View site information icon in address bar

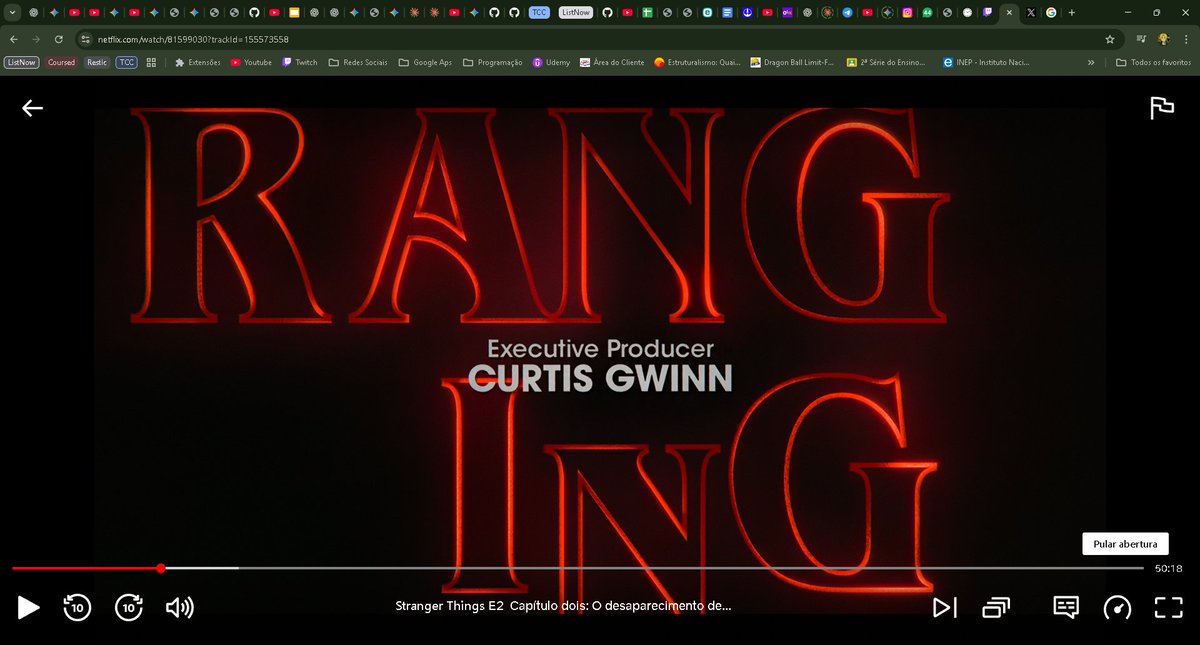coord(86,39)
